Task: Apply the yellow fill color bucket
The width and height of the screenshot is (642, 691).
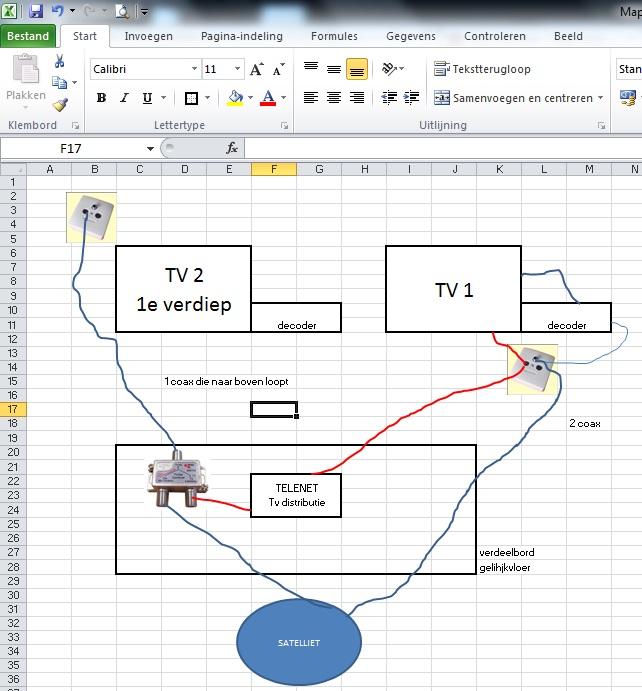Action: pyautogui.click(x=235, y=98)
